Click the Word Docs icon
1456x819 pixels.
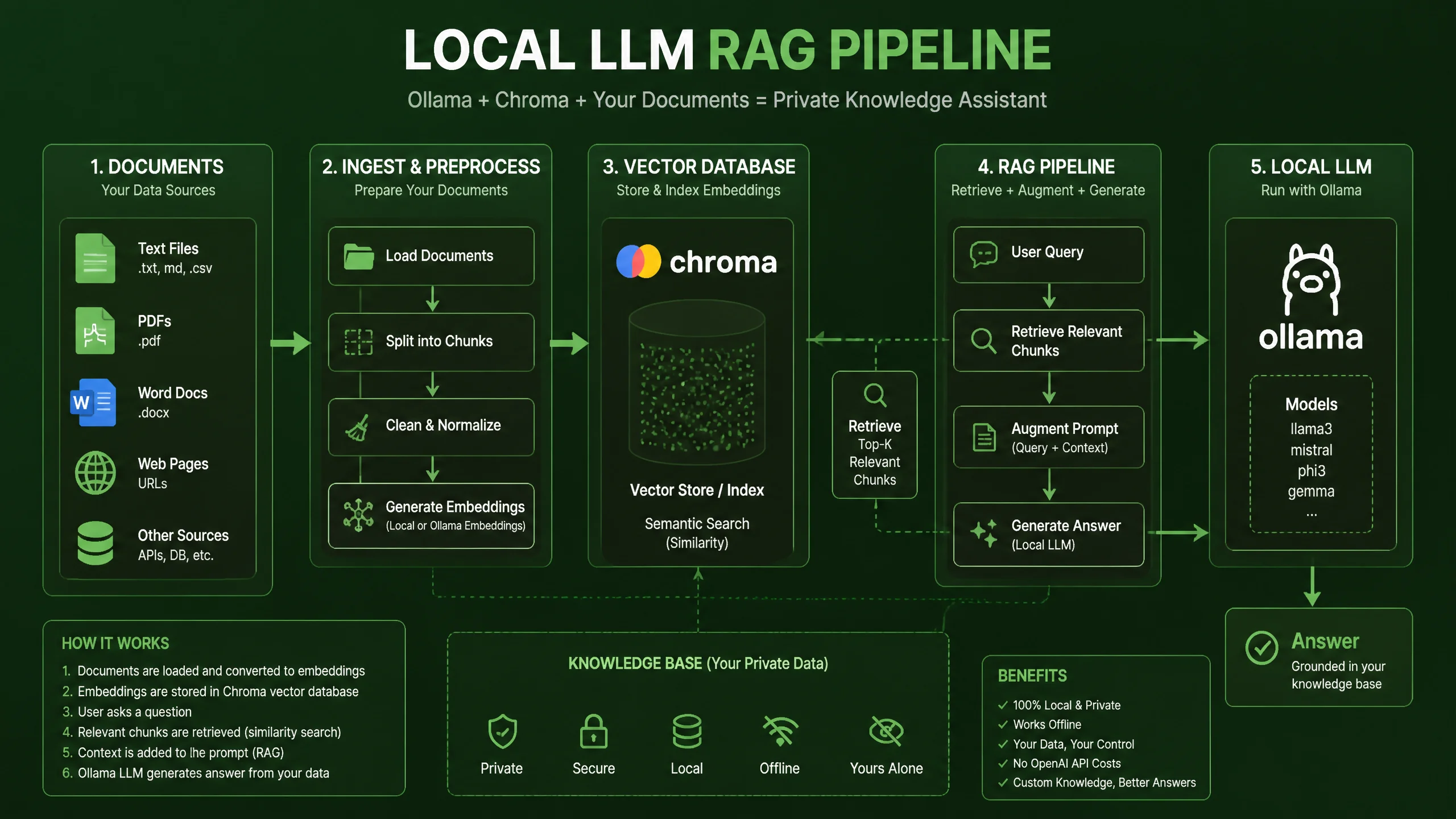(x=93, y=403)
